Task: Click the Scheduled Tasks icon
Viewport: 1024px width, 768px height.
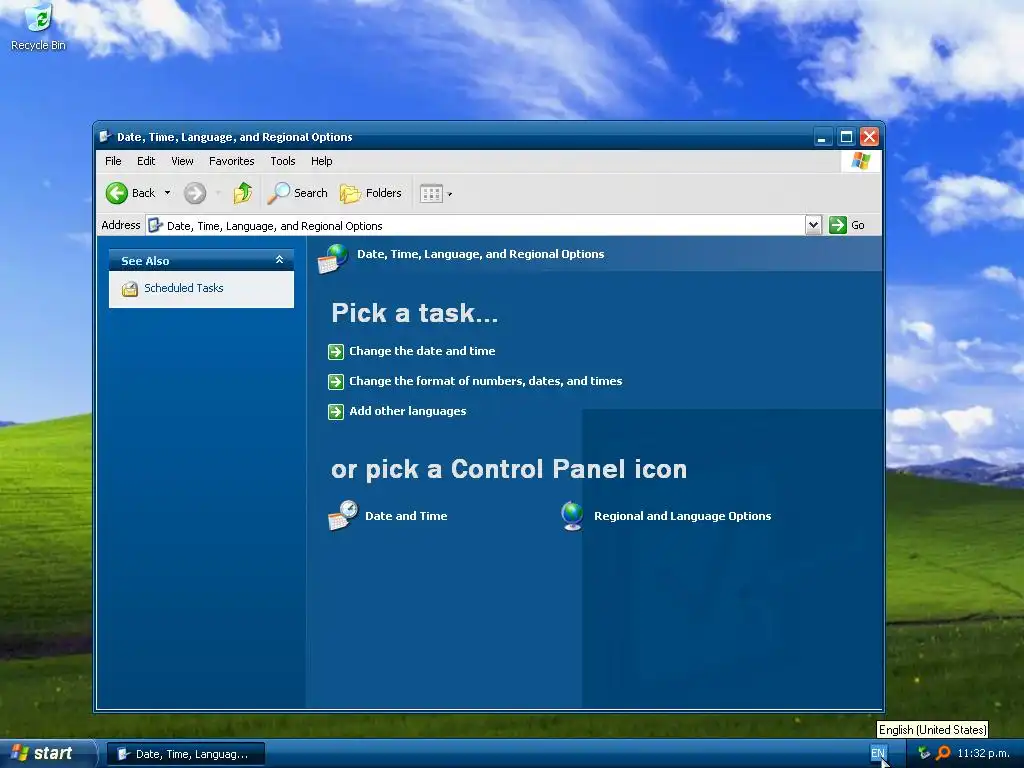Action: tap(130, 289)
